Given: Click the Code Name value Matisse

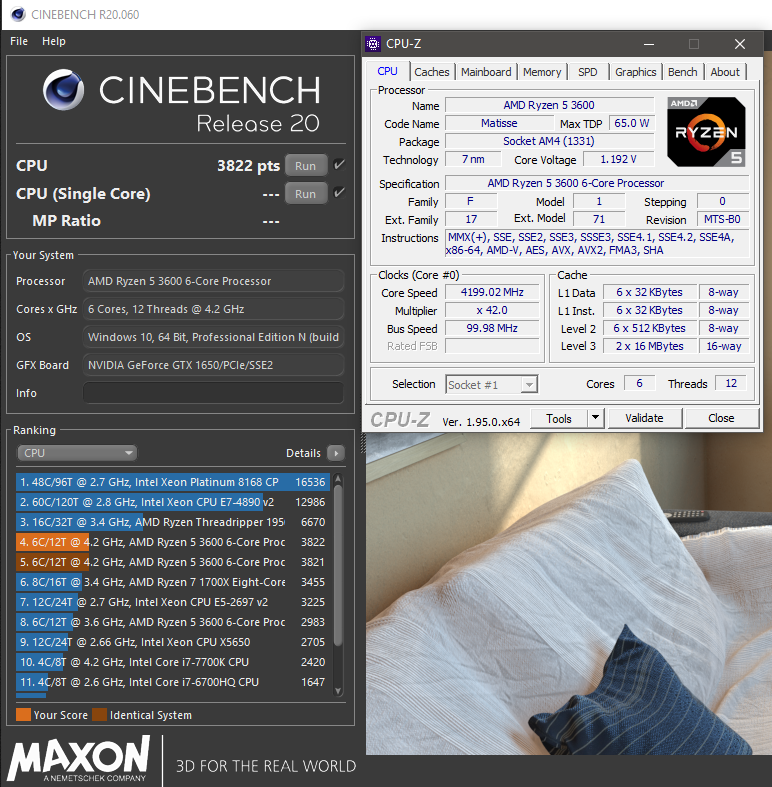Looking at the screenshot, I should coord(499,123).
